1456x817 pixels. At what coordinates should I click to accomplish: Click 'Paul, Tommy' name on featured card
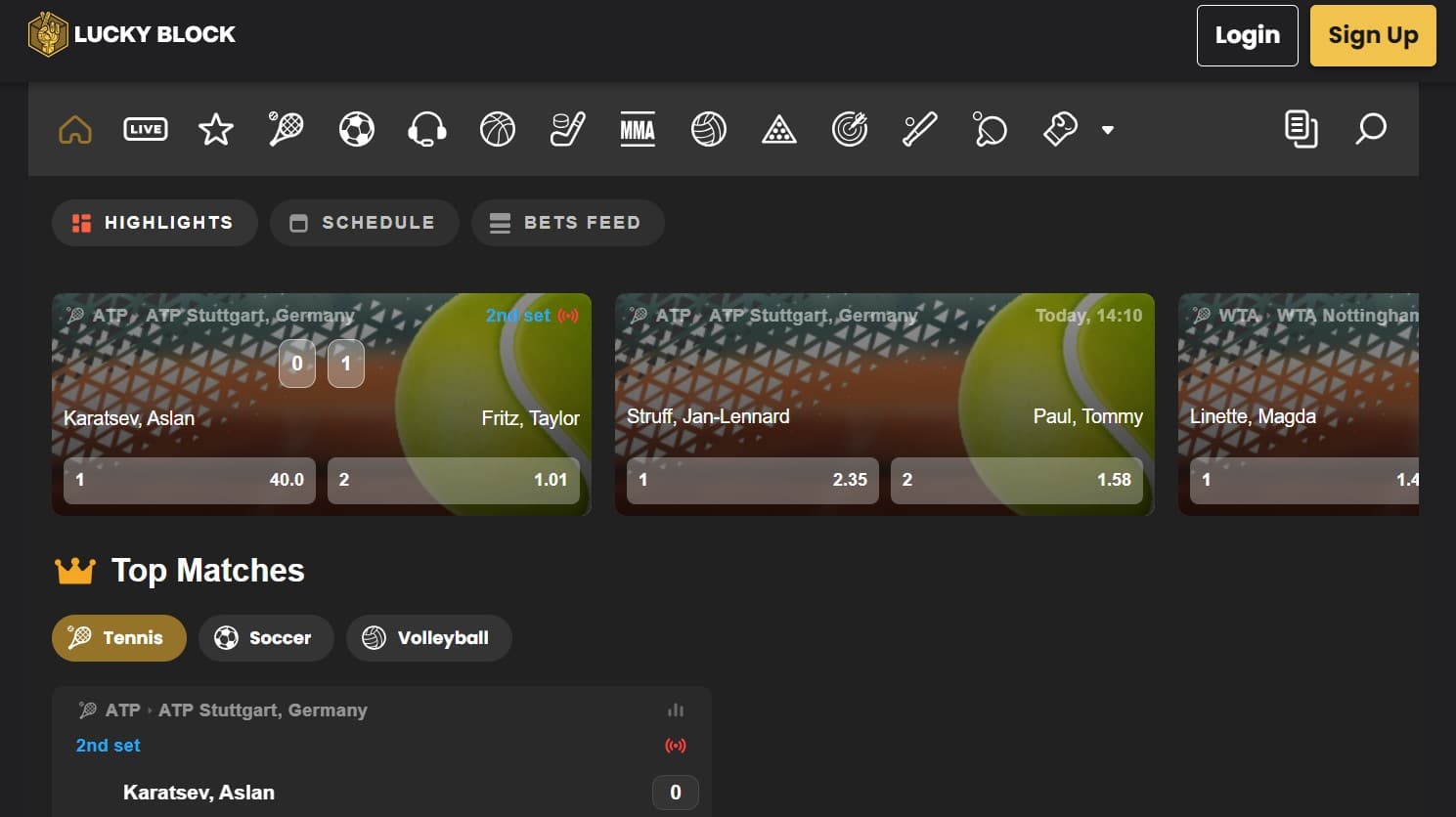coord(1088,416)
